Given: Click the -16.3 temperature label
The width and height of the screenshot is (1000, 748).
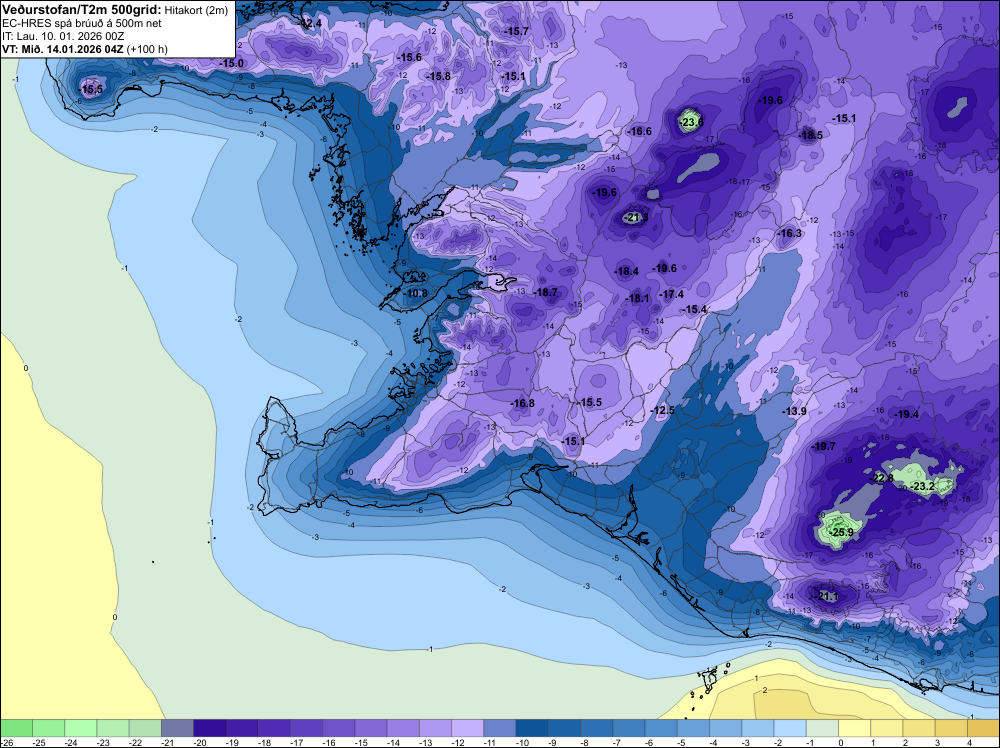Looking at the screenshot, I should tap(790, 233).
